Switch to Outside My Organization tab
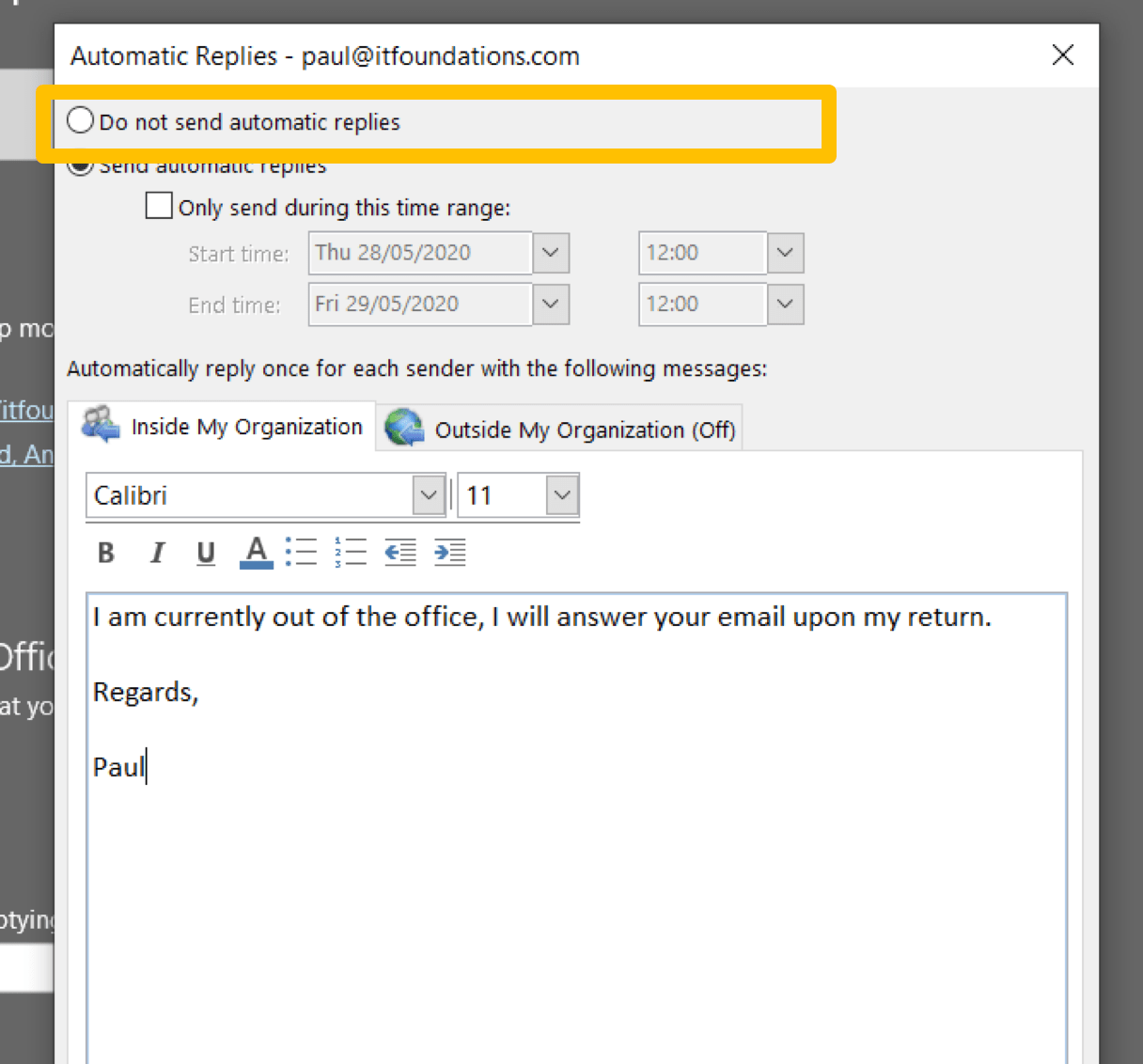 tap(560, 430)
